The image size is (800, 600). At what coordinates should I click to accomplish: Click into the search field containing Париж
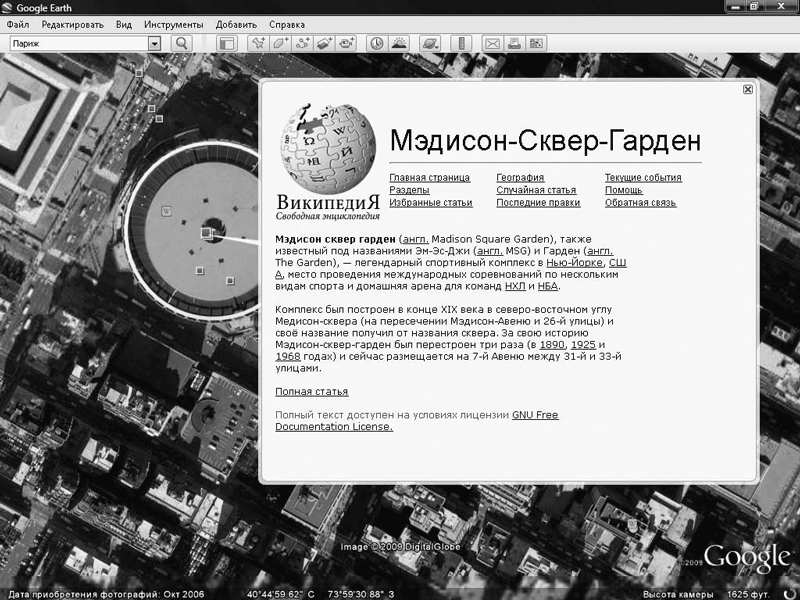click(79, 44)
